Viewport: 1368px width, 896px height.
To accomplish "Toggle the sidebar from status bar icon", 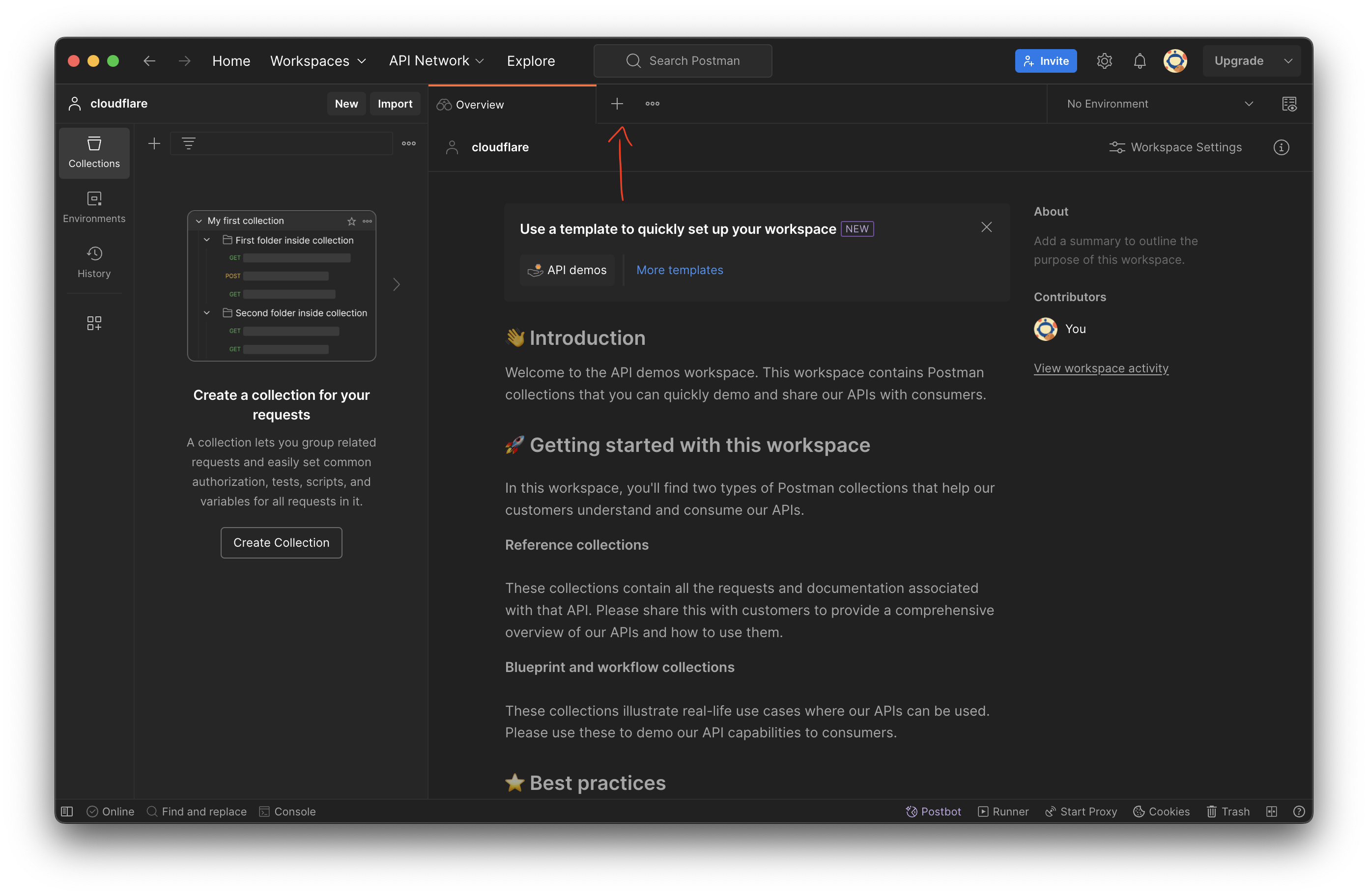I will pyautogui.click(x=67, y=812).
